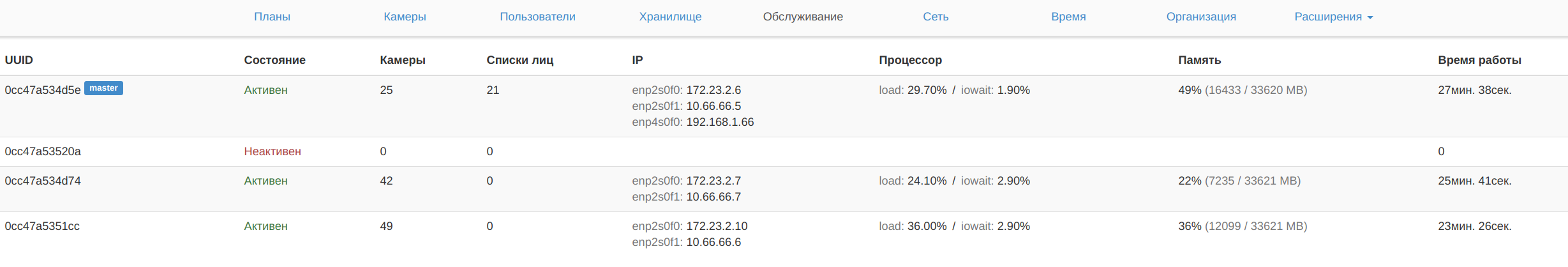Expand the Расширения dropdown menu
Screen dimensions: 1568x267
[x=1333, y=17]
